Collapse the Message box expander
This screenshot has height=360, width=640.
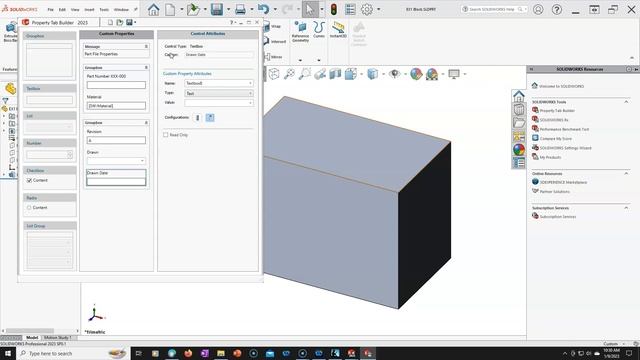click(x=146, y=47)
